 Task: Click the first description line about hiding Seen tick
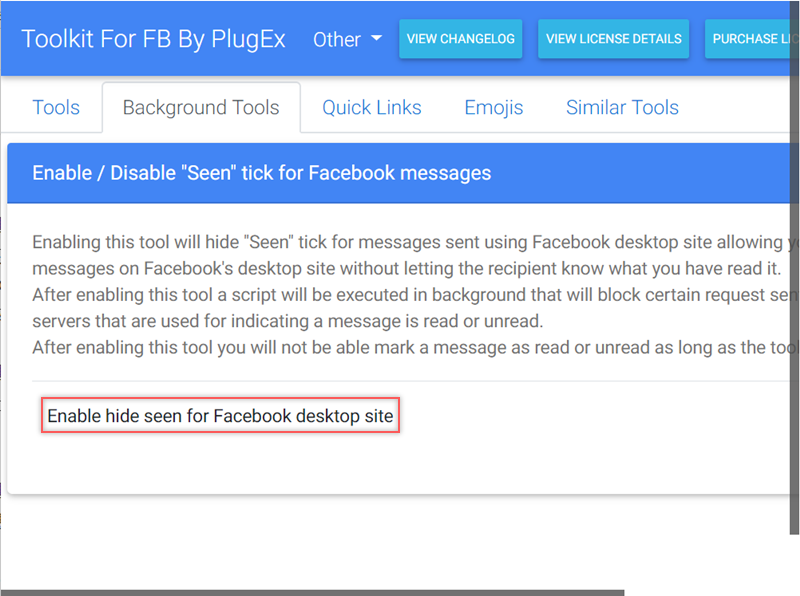(400, 243)
